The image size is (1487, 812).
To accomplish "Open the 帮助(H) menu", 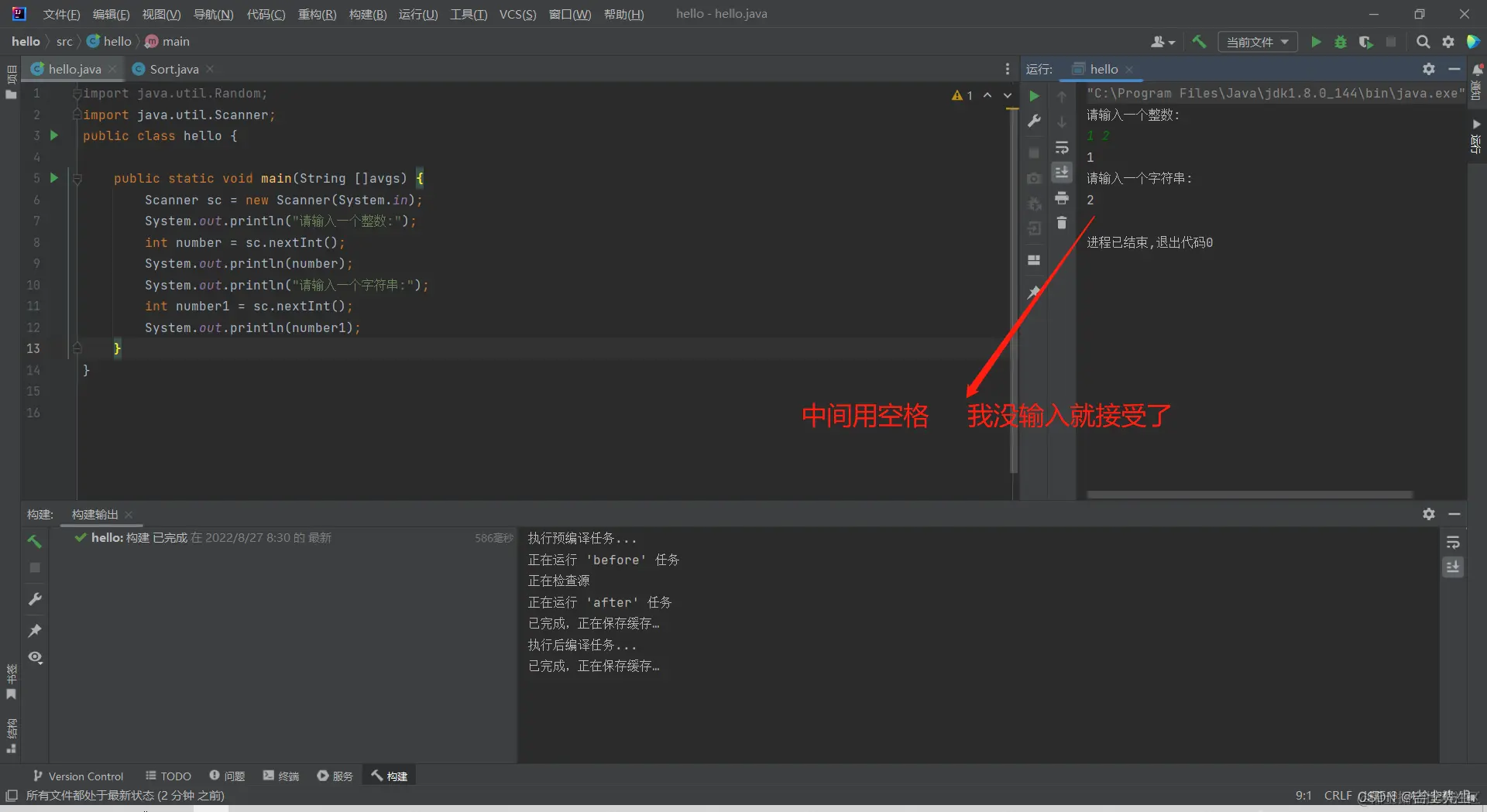I will [623, 14].
